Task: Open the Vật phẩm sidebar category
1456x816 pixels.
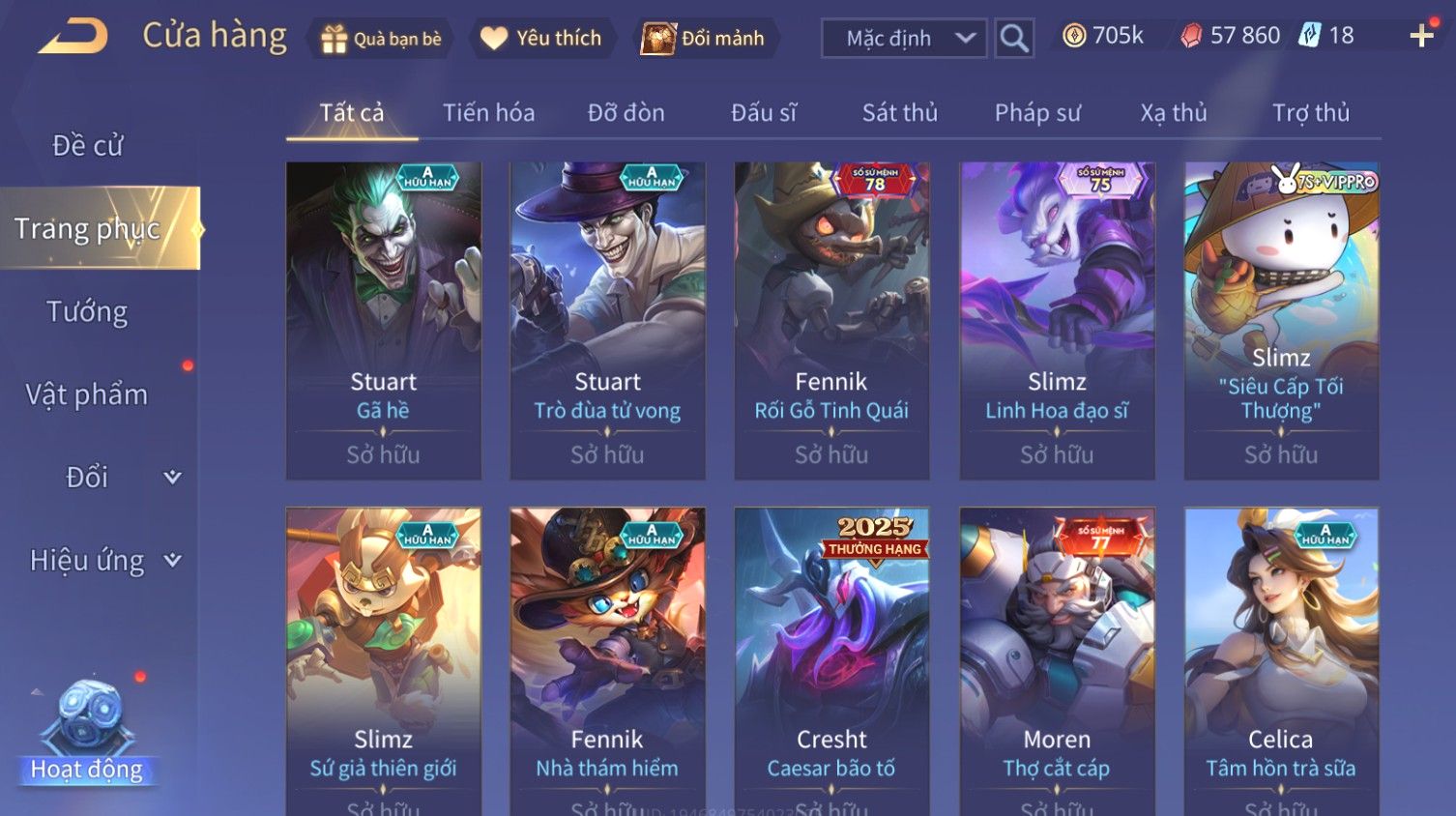Action: (x=87, y=394)
